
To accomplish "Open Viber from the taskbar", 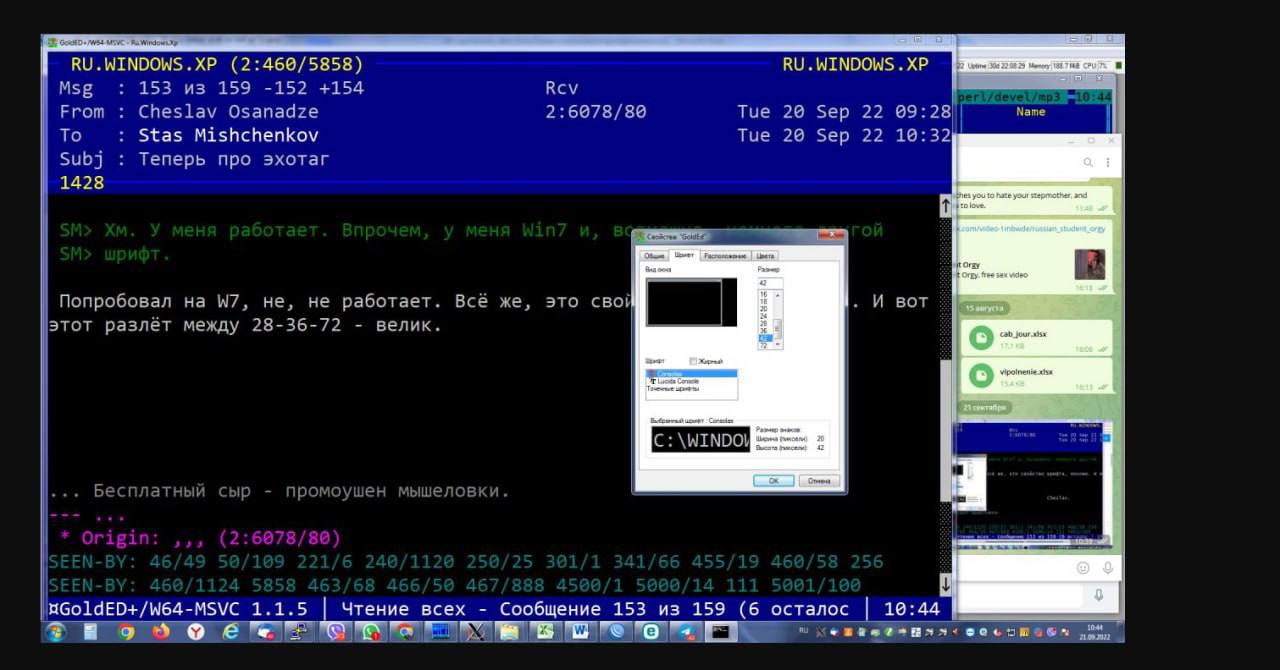I will (x=336, y=632).
